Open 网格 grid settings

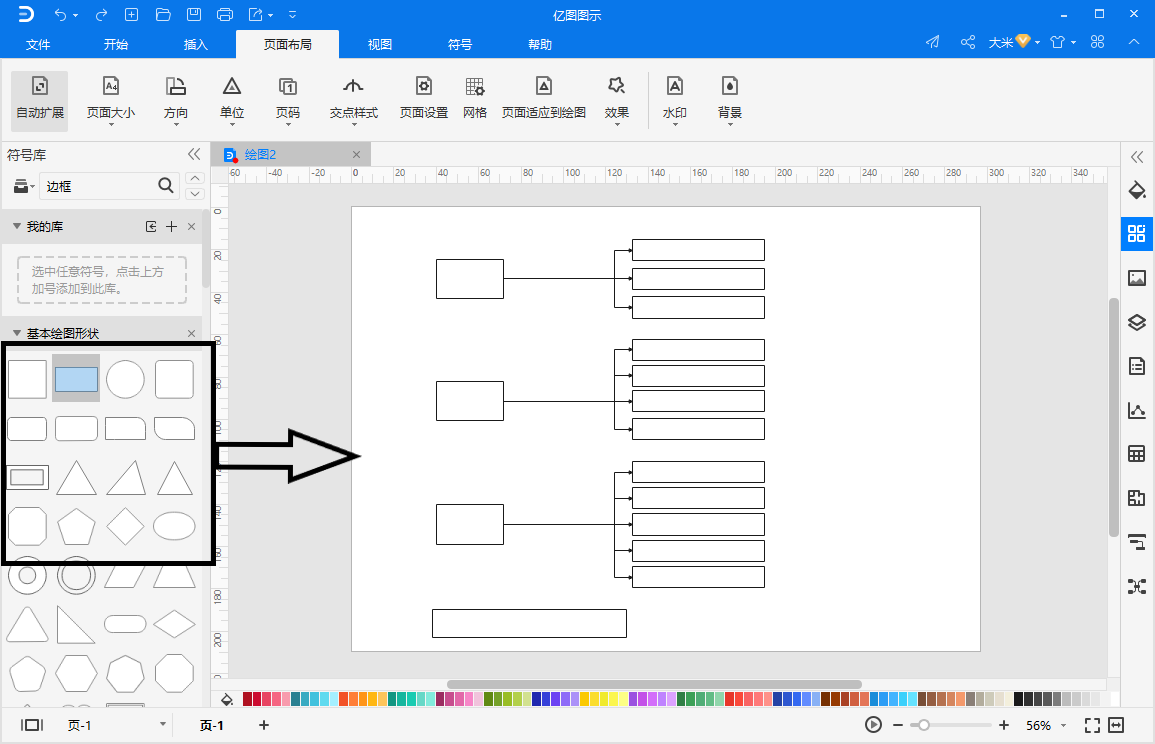point(475,99)
